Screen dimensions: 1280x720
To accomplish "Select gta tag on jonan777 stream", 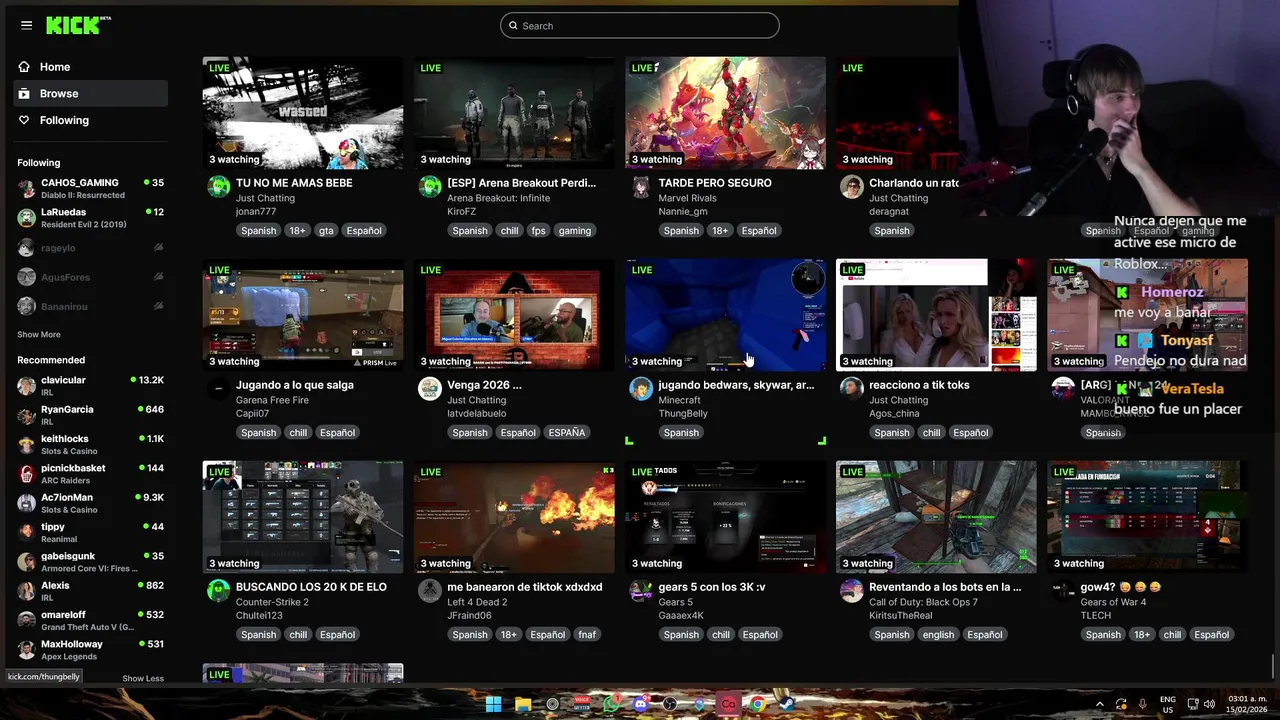I will pyautogui.click(x=326, y=230).
